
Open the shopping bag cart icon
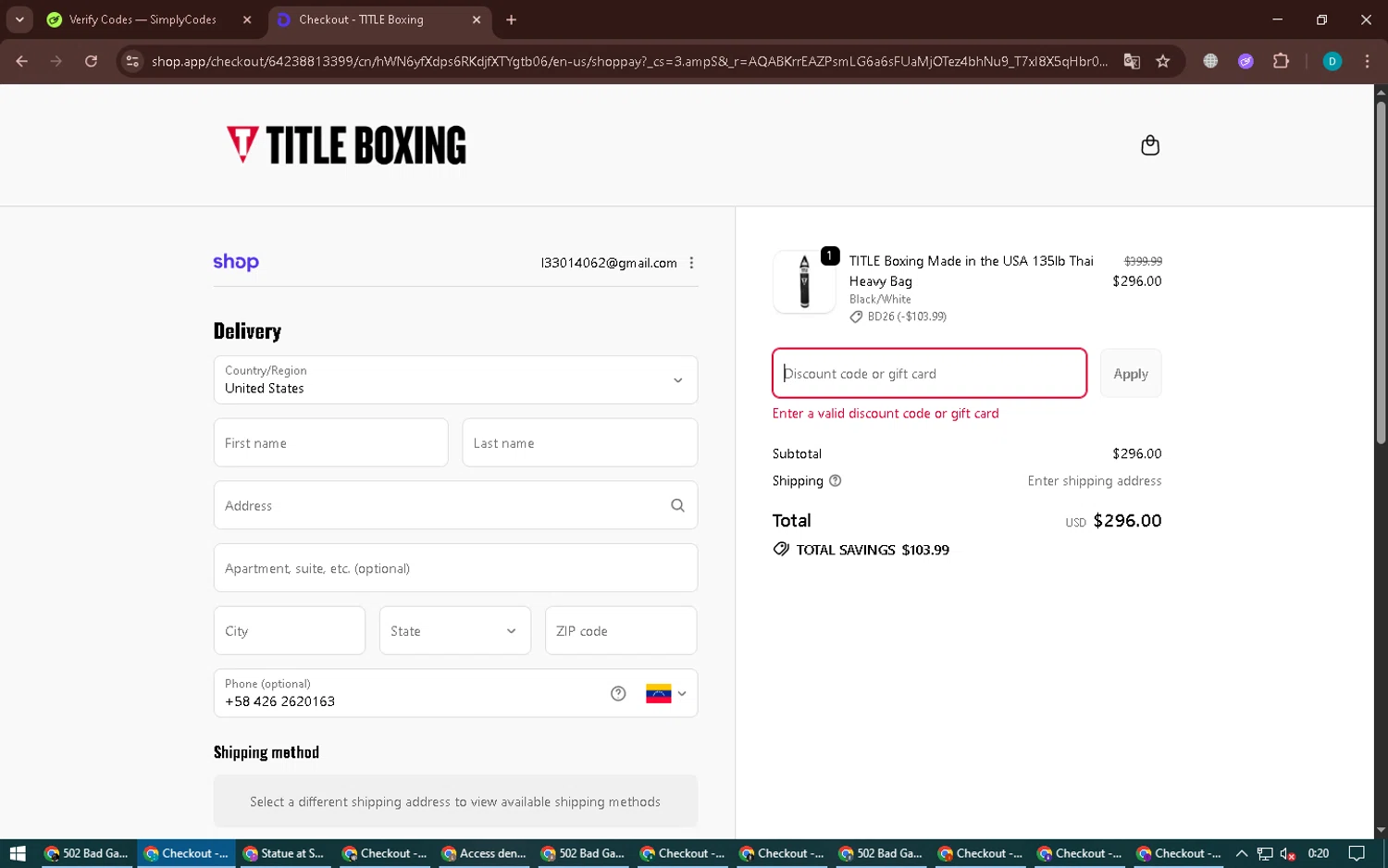click(x=1150, y=145)
